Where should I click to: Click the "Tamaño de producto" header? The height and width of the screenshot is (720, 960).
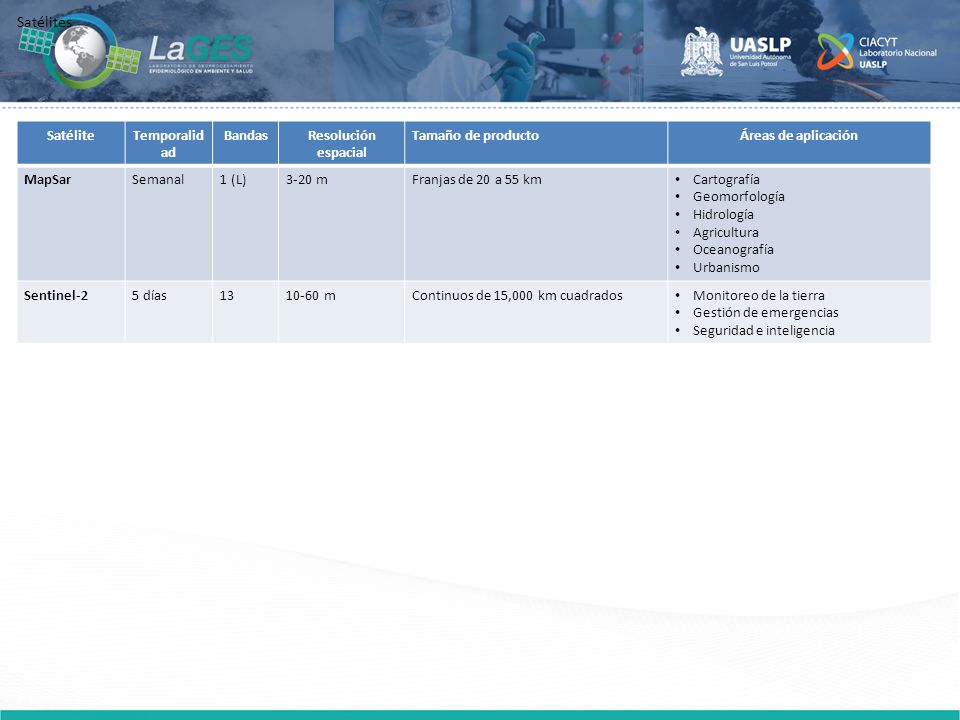pos(536,143)
